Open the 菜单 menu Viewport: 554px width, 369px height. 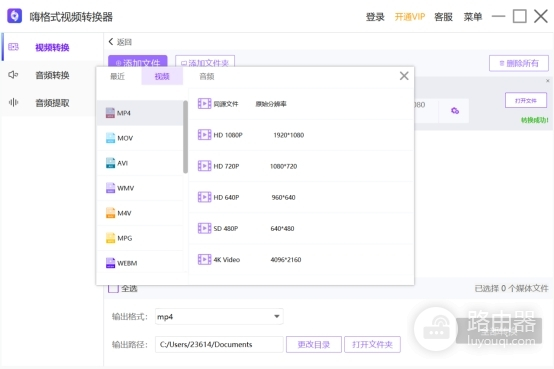pyautogui.click(x=473, y=17)
